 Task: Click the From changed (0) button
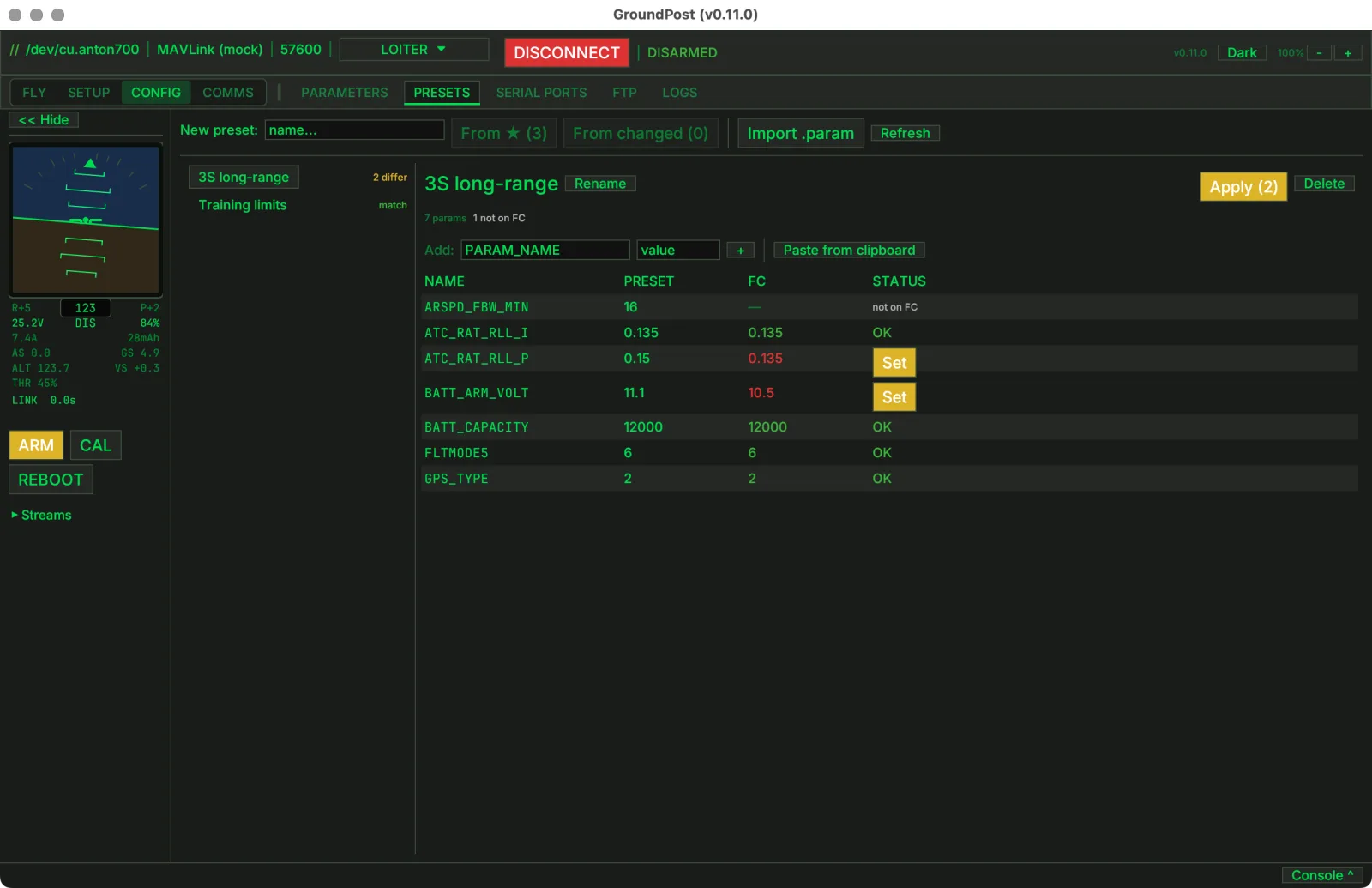641,133
